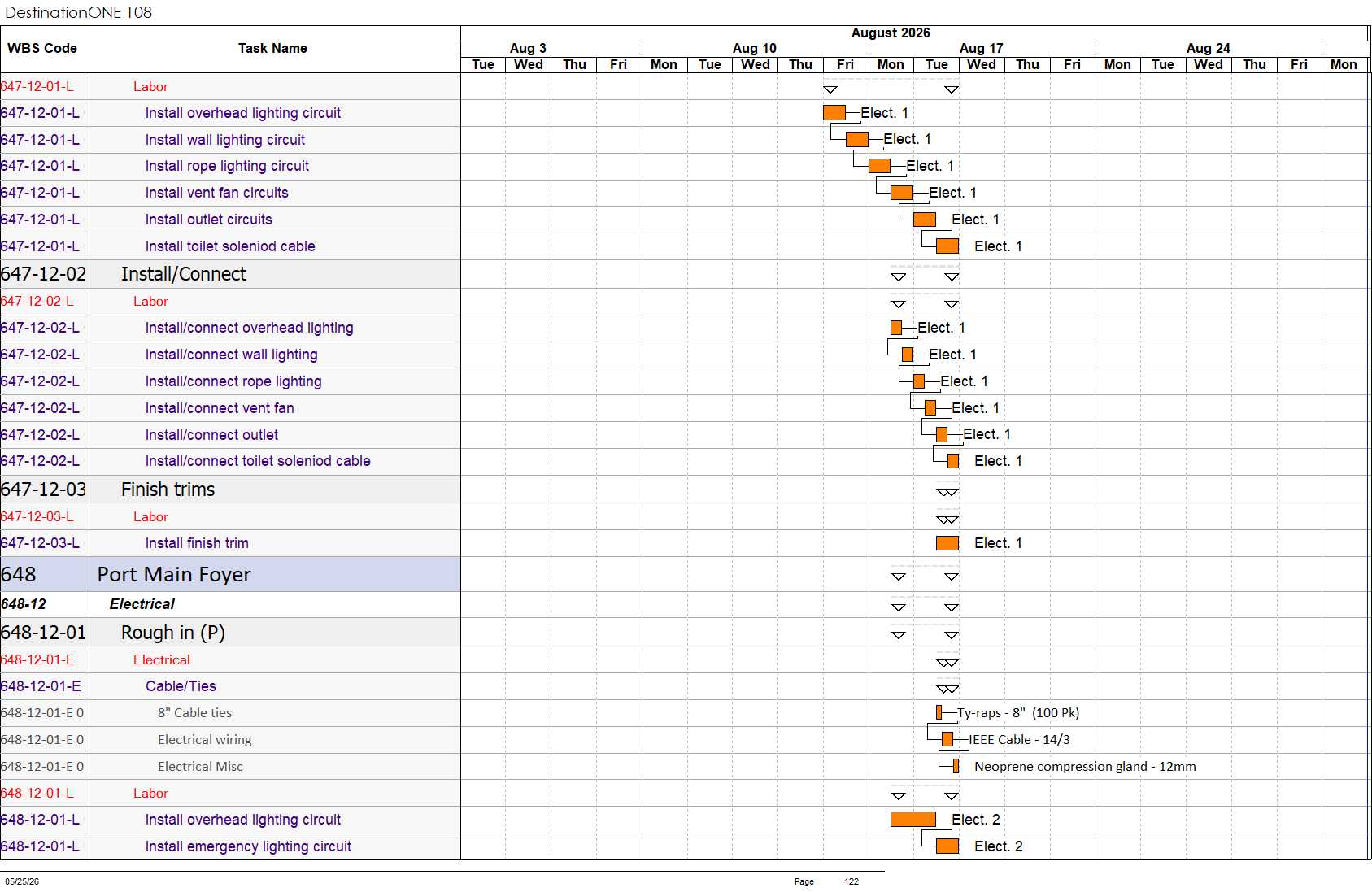The height and width of the screenshot is (892, 1372).
Task: Select the Cable/Ties task row
Action: click(230, 686)
